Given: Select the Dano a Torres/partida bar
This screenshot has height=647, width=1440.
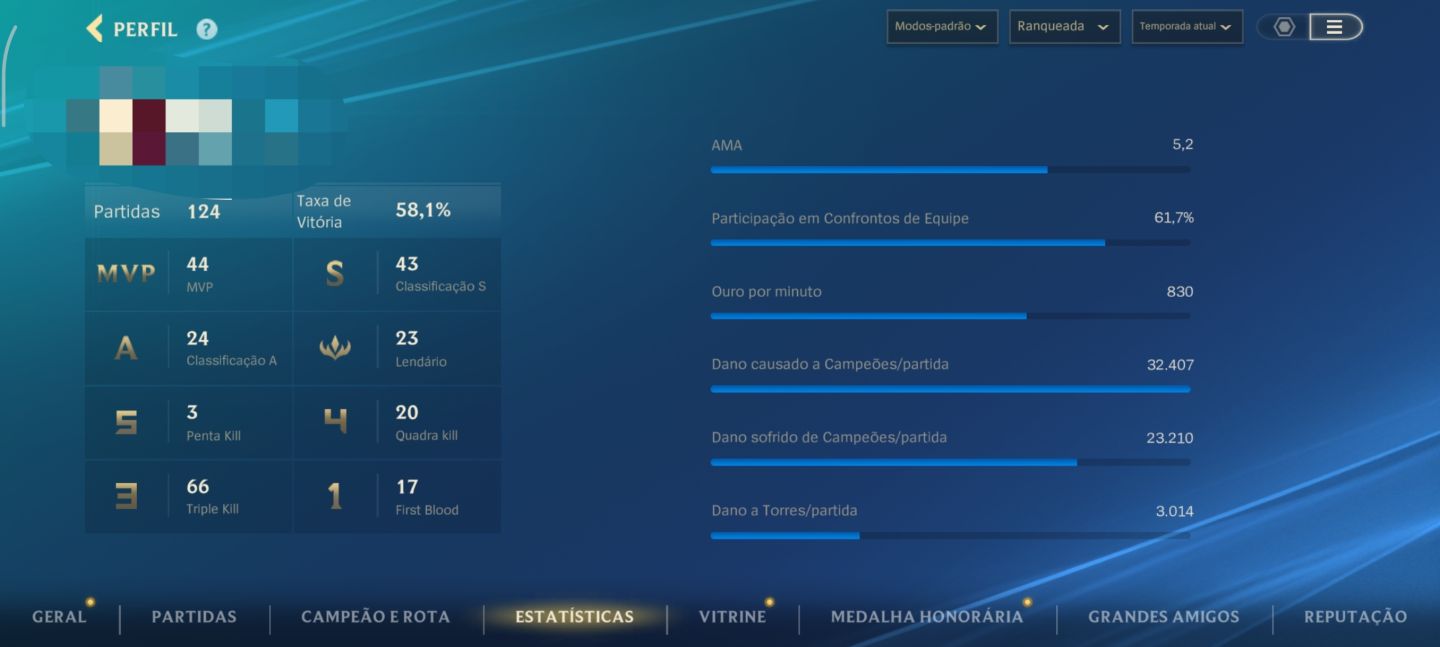Looking at the screenshot, I should (950, 535).
